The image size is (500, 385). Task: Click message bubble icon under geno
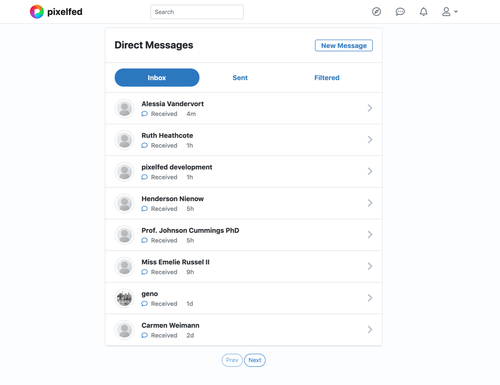click(x=144, y=304)
